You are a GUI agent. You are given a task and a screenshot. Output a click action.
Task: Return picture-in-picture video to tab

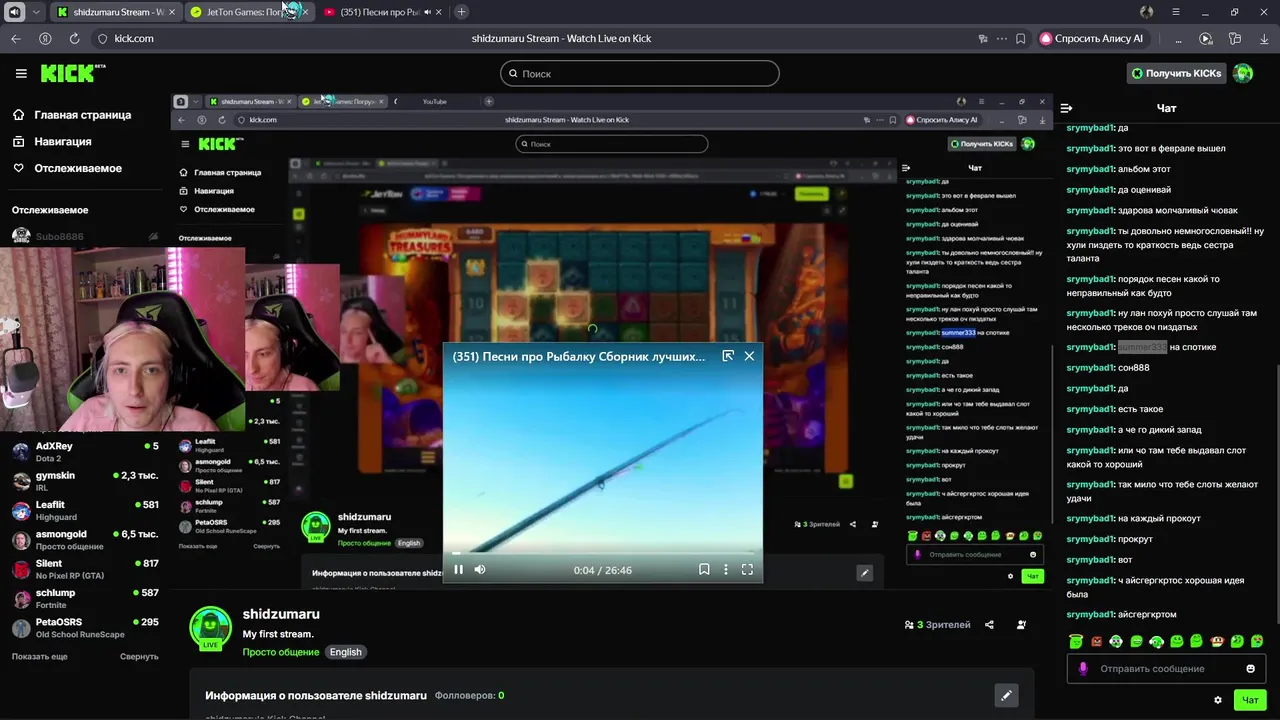[x=728, y=356]
